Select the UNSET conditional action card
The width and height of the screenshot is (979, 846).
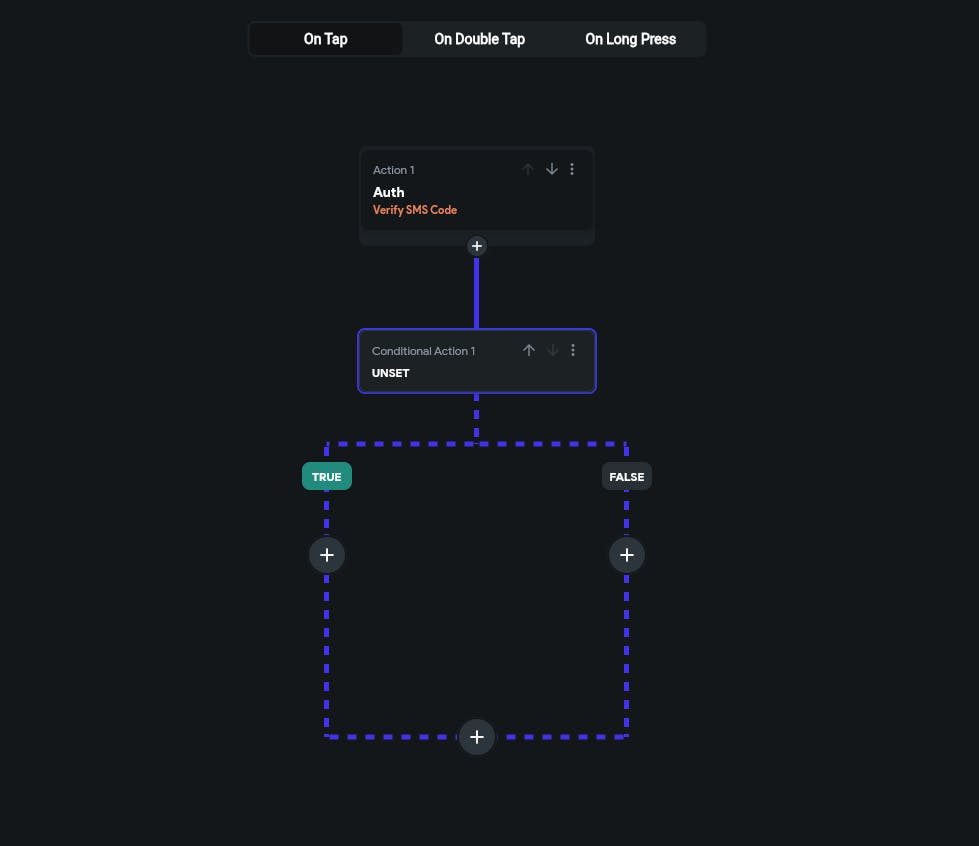476,361
